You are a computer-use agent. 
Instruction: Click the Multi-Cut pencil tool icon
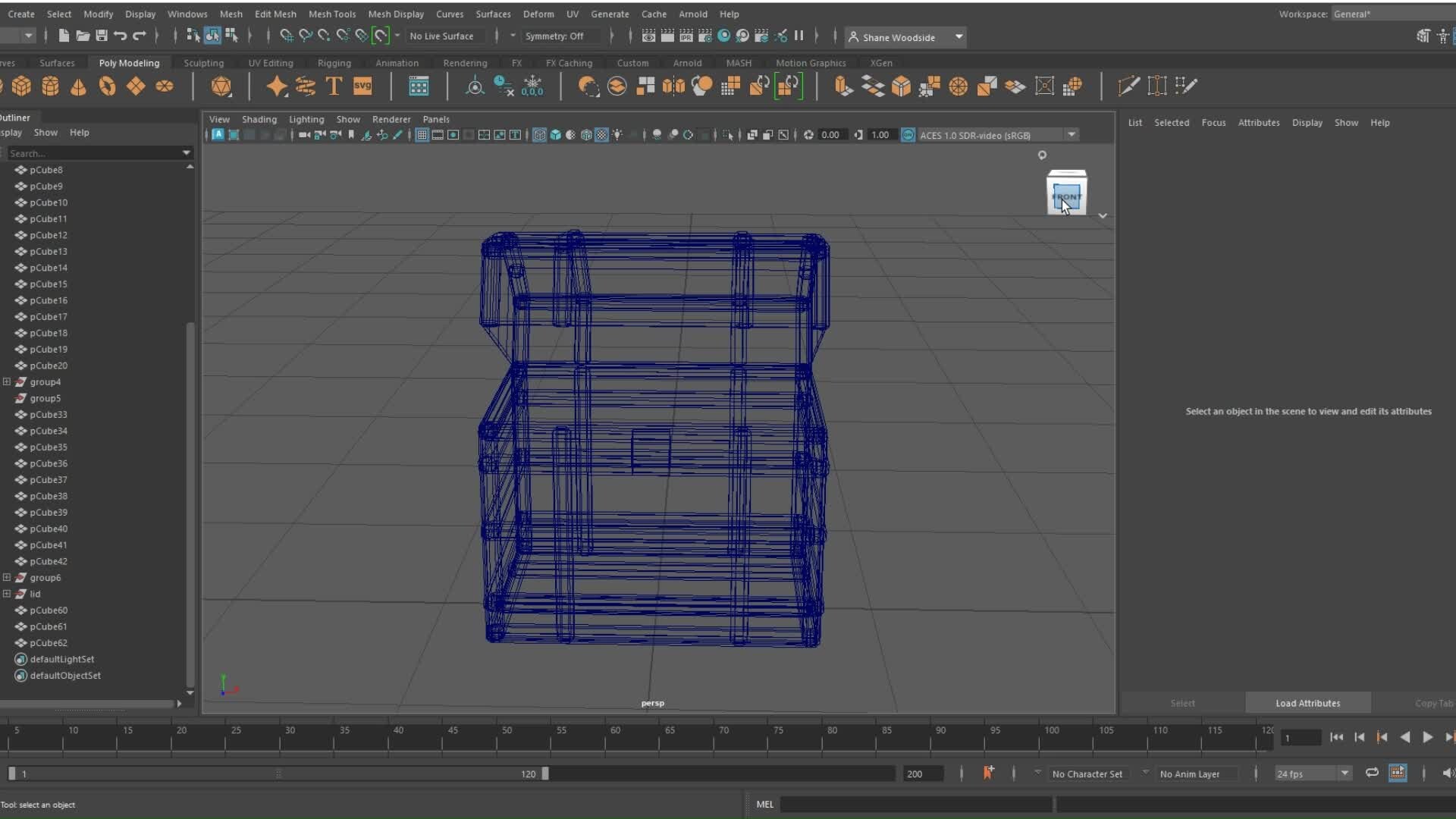1128,86
